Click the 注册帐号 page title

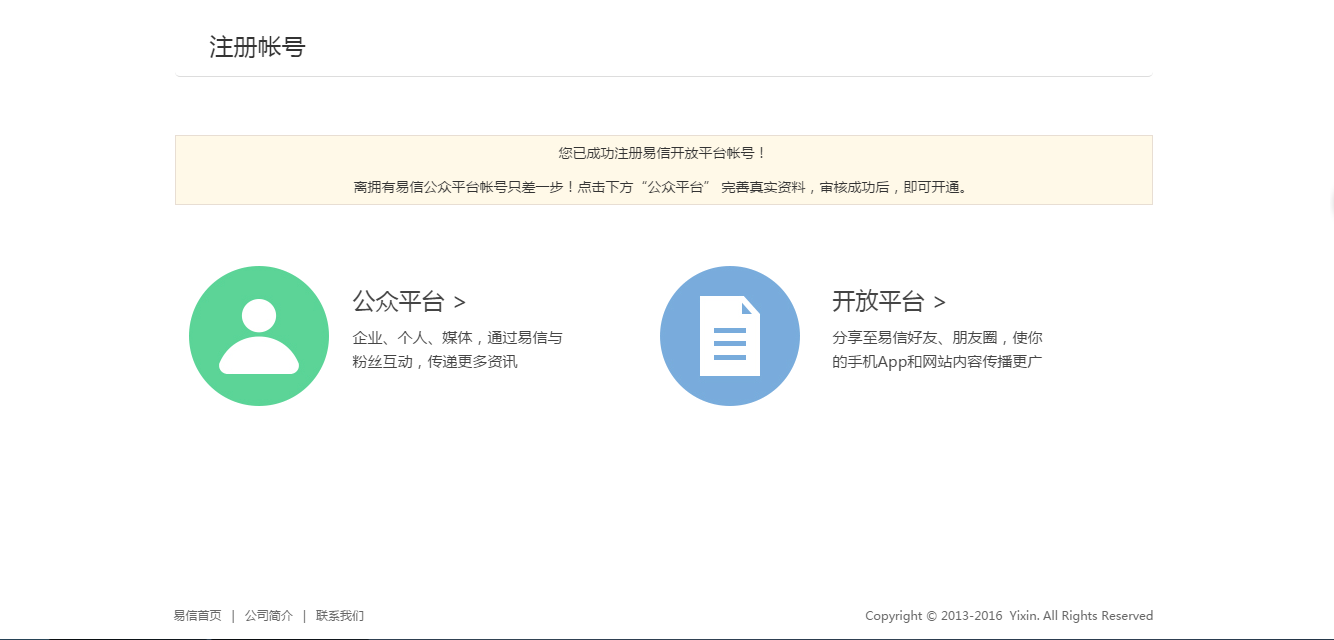[x=257, y=47]
